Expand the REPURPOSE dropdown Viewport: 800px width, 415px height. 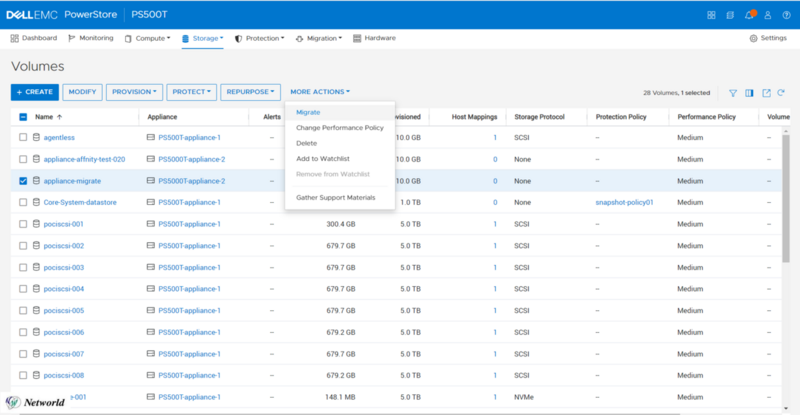tap(251, 92)
